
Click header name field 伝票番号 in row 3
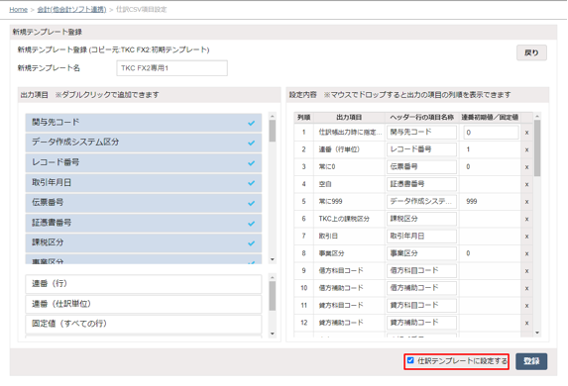click(x=422, y=167)
